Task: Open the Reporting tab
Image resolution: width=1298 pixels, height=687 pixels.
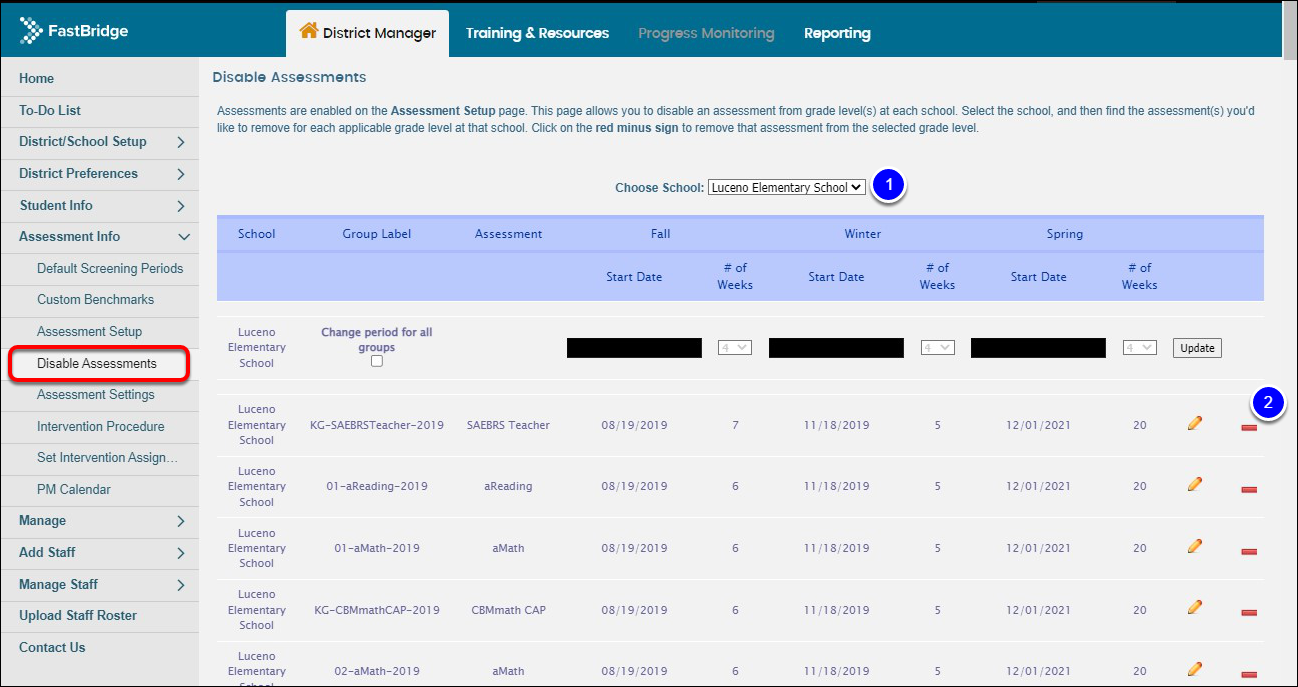Action: pyautogui.click(x=837, y=33)
